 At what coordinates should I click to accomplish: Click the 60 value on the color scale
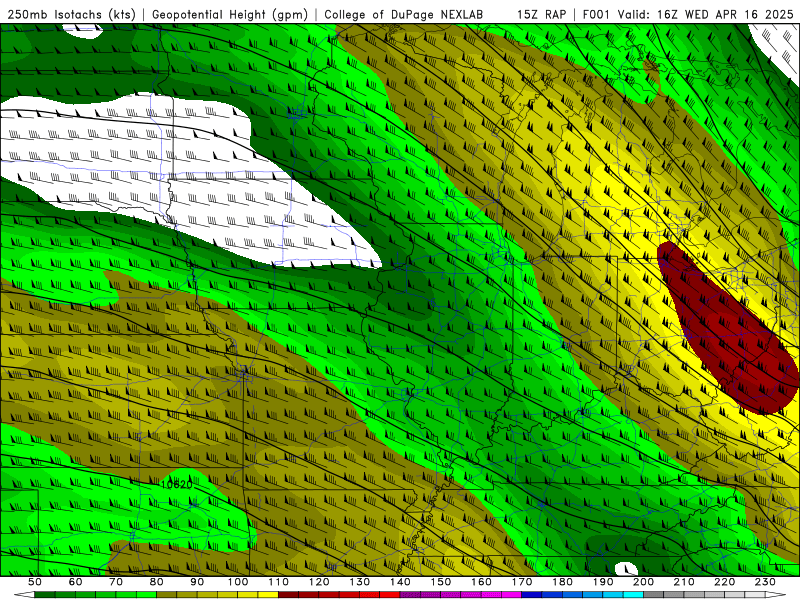pyautogui.click(x=75, y=582)
